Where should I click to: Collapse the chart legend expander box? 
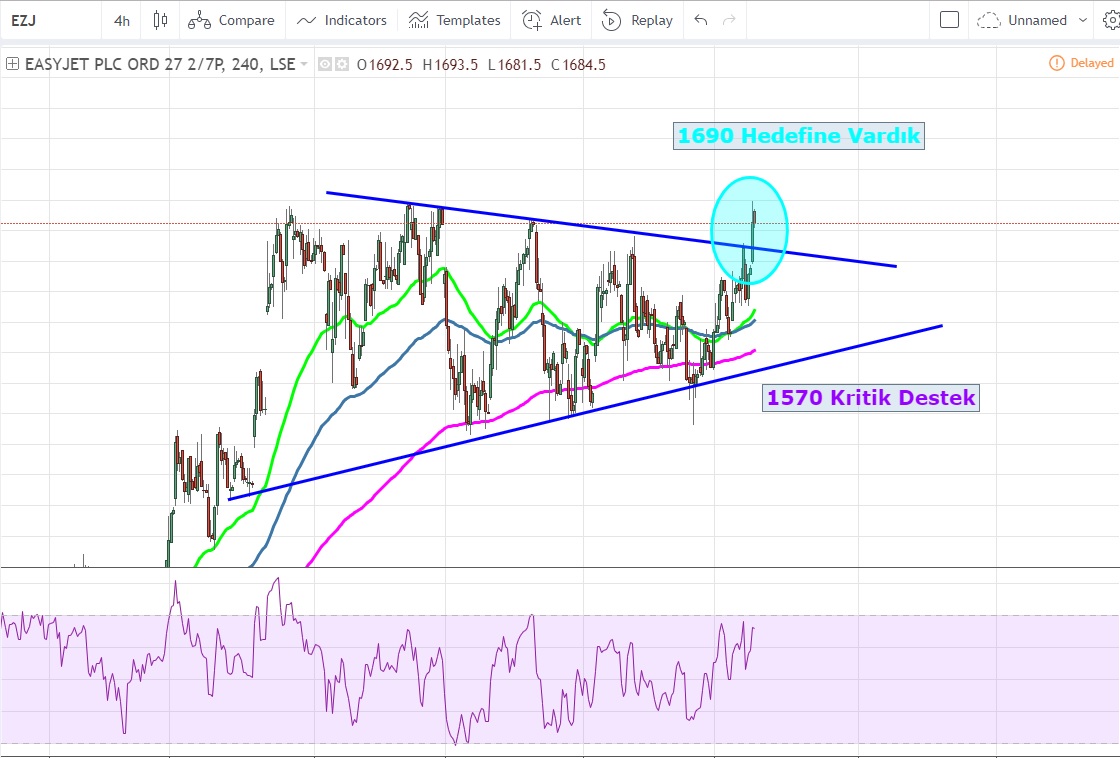click(12, 64)
